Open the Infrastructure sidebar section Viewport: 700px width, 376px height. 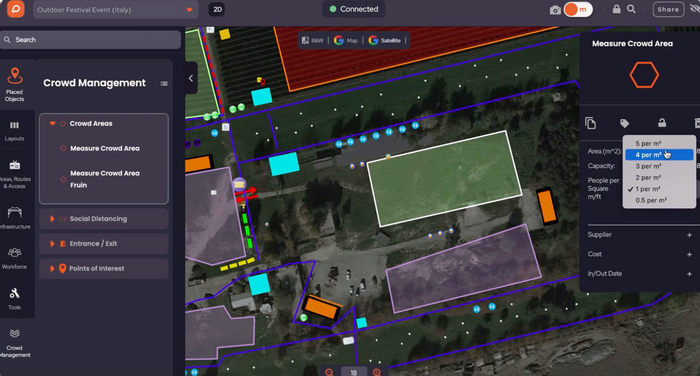pos(15,217)
